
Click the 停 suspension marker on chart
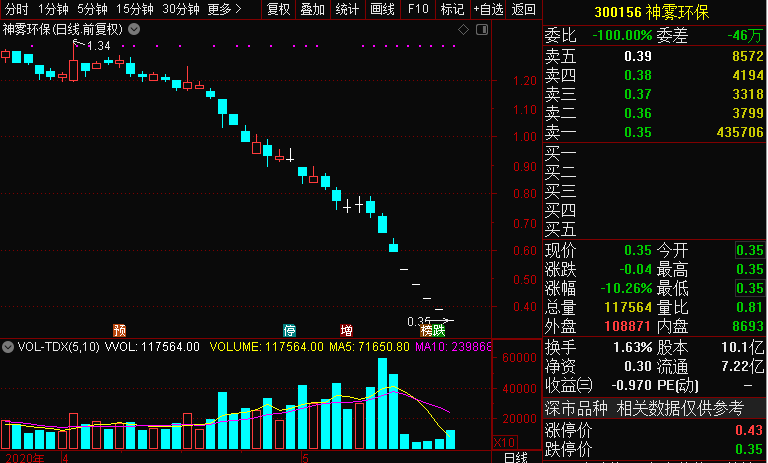(289, 330)
